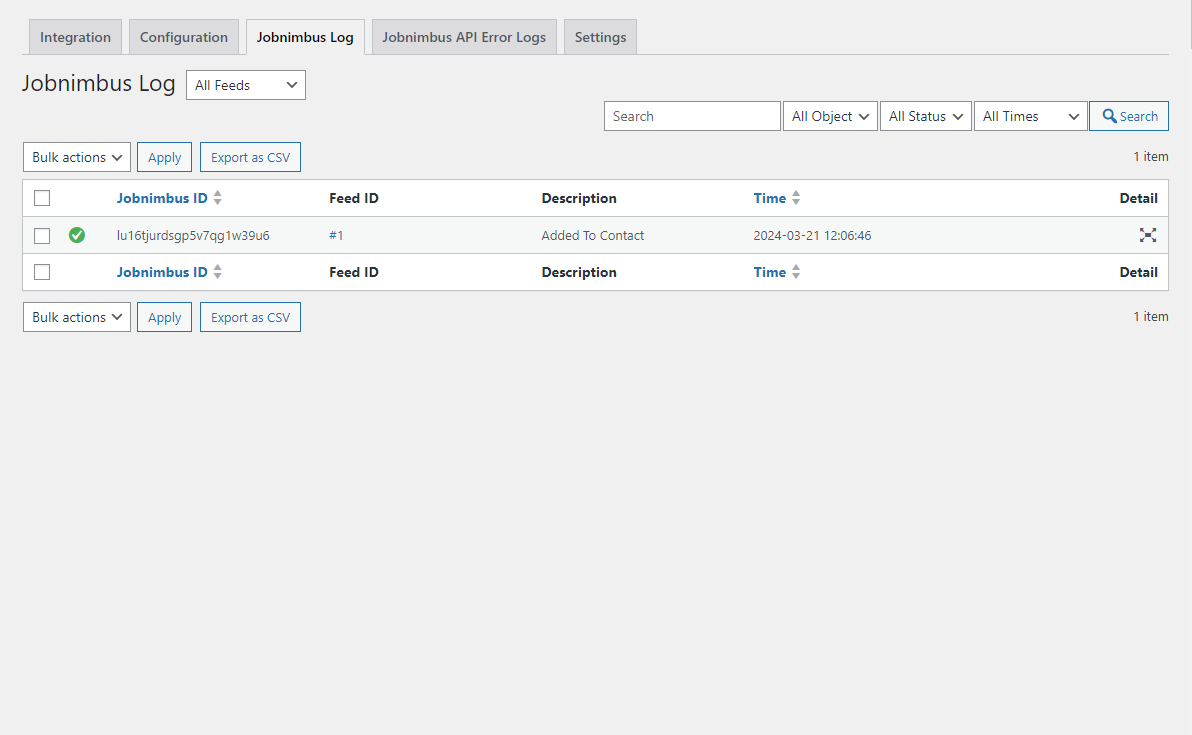Viewport: 1192px width, 735px height.
Task: Expand the All Status filter
Action: click(925, 116)
